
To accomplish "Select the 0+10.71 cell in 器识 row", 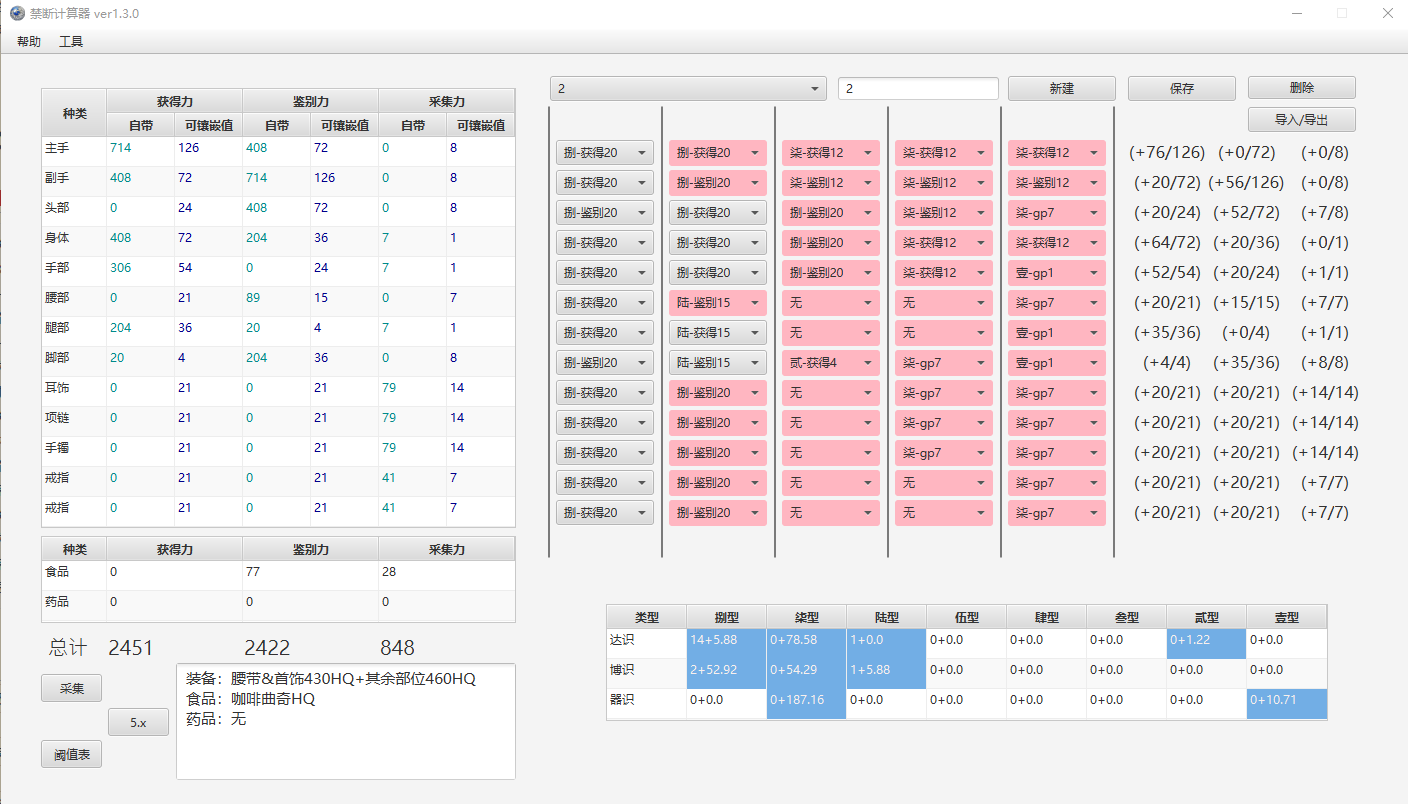I will (x=1286, y=704).
